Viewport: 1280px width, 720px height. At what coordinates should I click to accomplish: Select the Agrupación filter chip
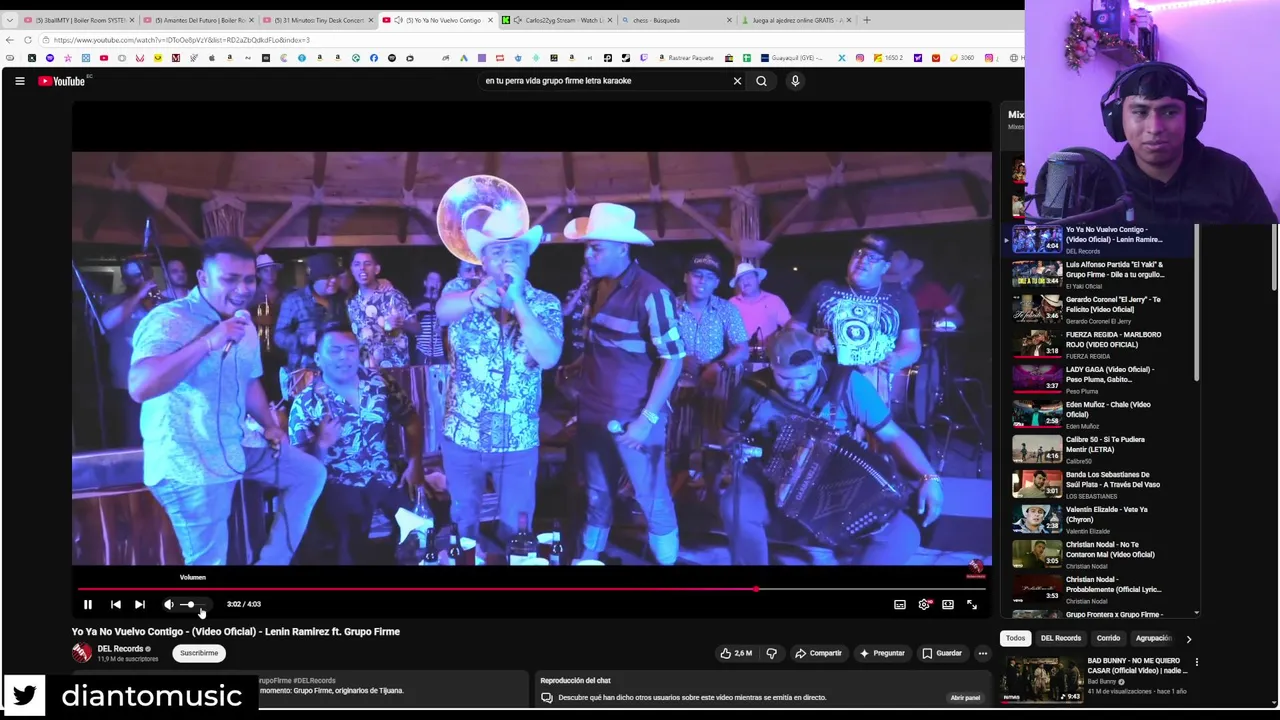tap(1153, 638)
